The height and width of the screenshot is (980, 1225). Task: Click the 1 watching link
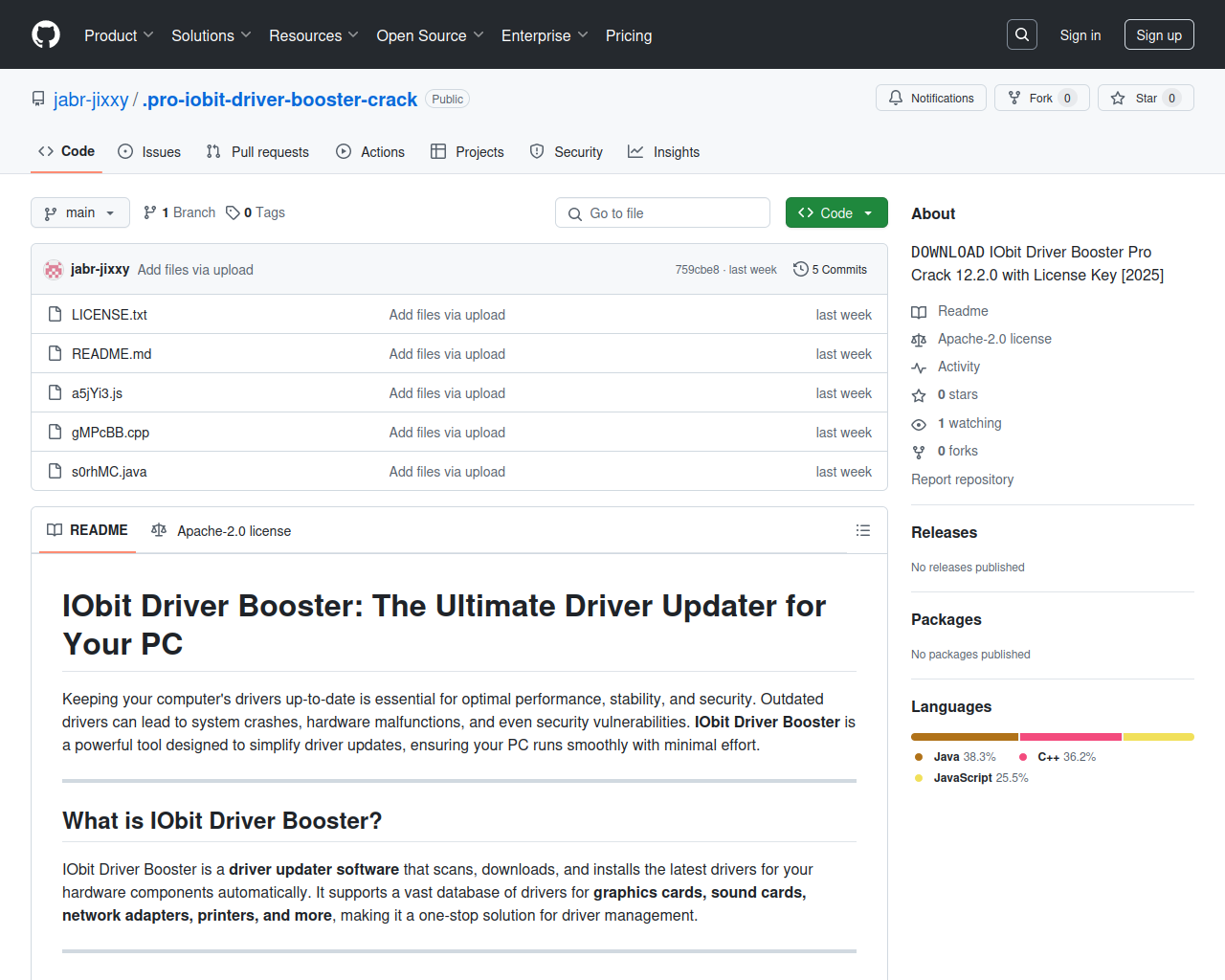click(x=969, y=423)
